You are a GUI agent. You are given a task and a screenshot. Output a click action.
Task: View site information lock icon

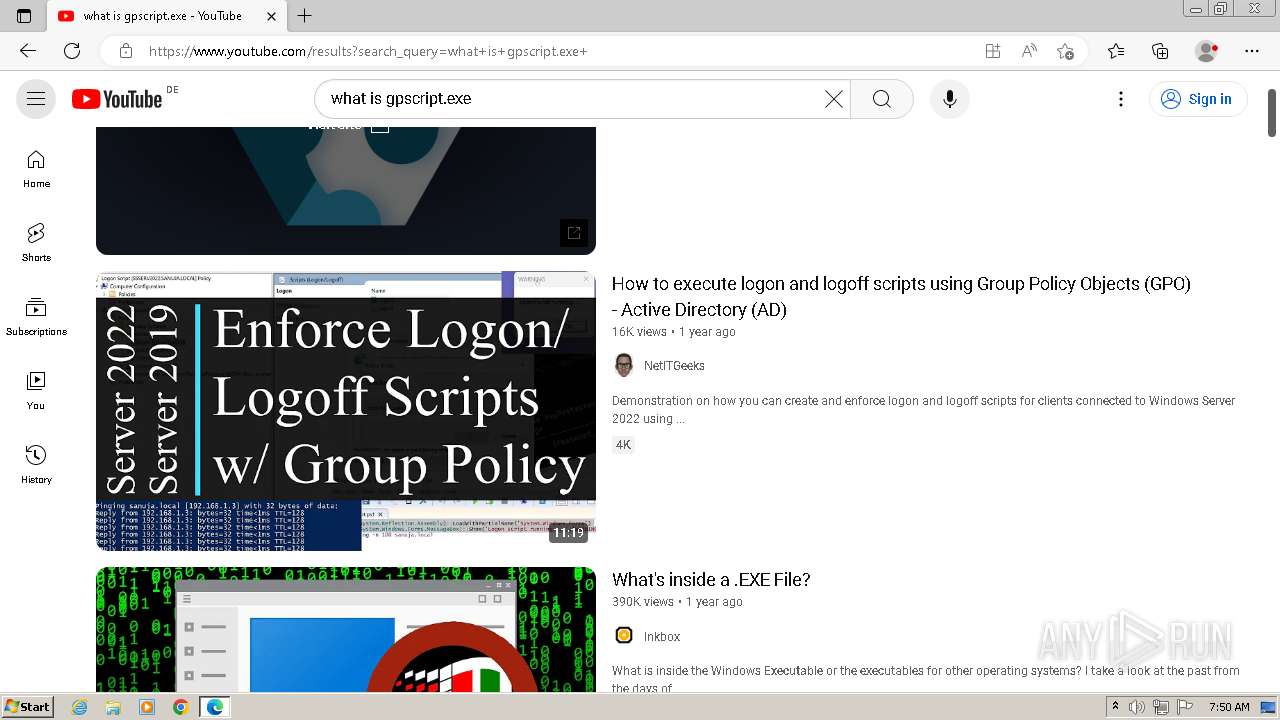[125, 51]
